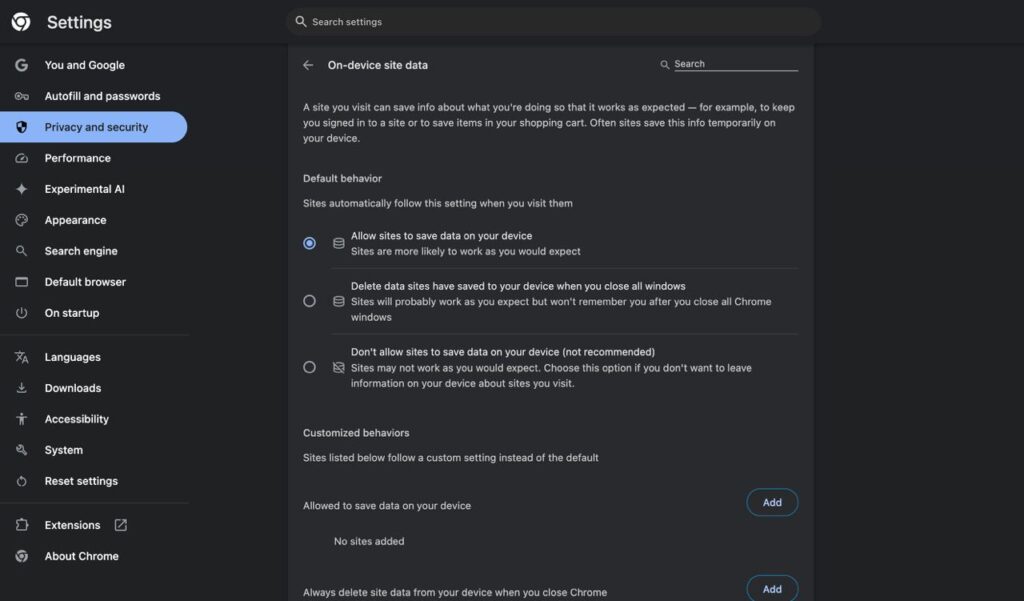Select Don't allow sites to save data radio

(310, 368)
